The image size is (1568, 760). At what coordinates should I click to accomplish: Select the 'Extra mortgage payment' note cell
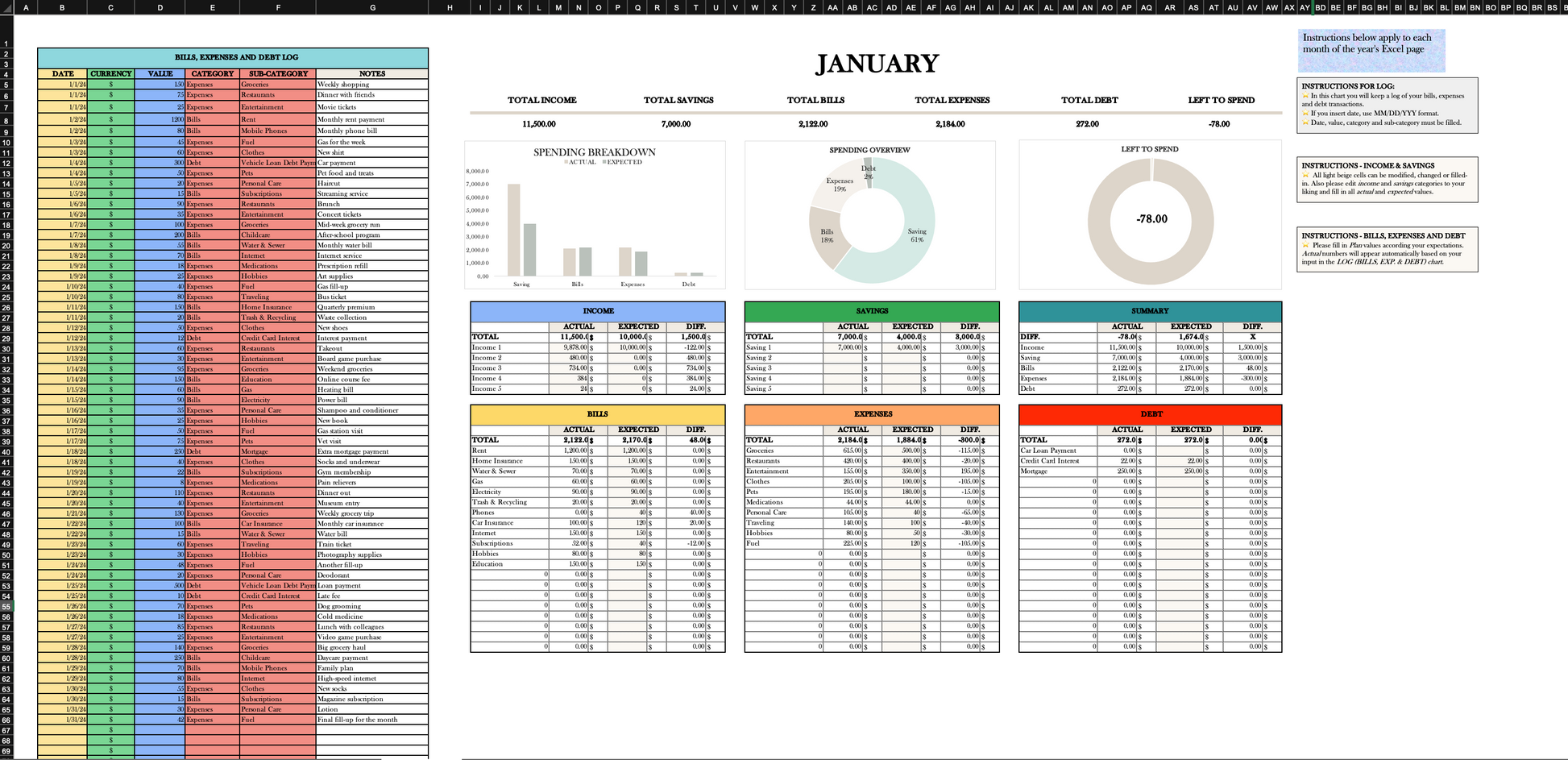click(x=372, y=451)
